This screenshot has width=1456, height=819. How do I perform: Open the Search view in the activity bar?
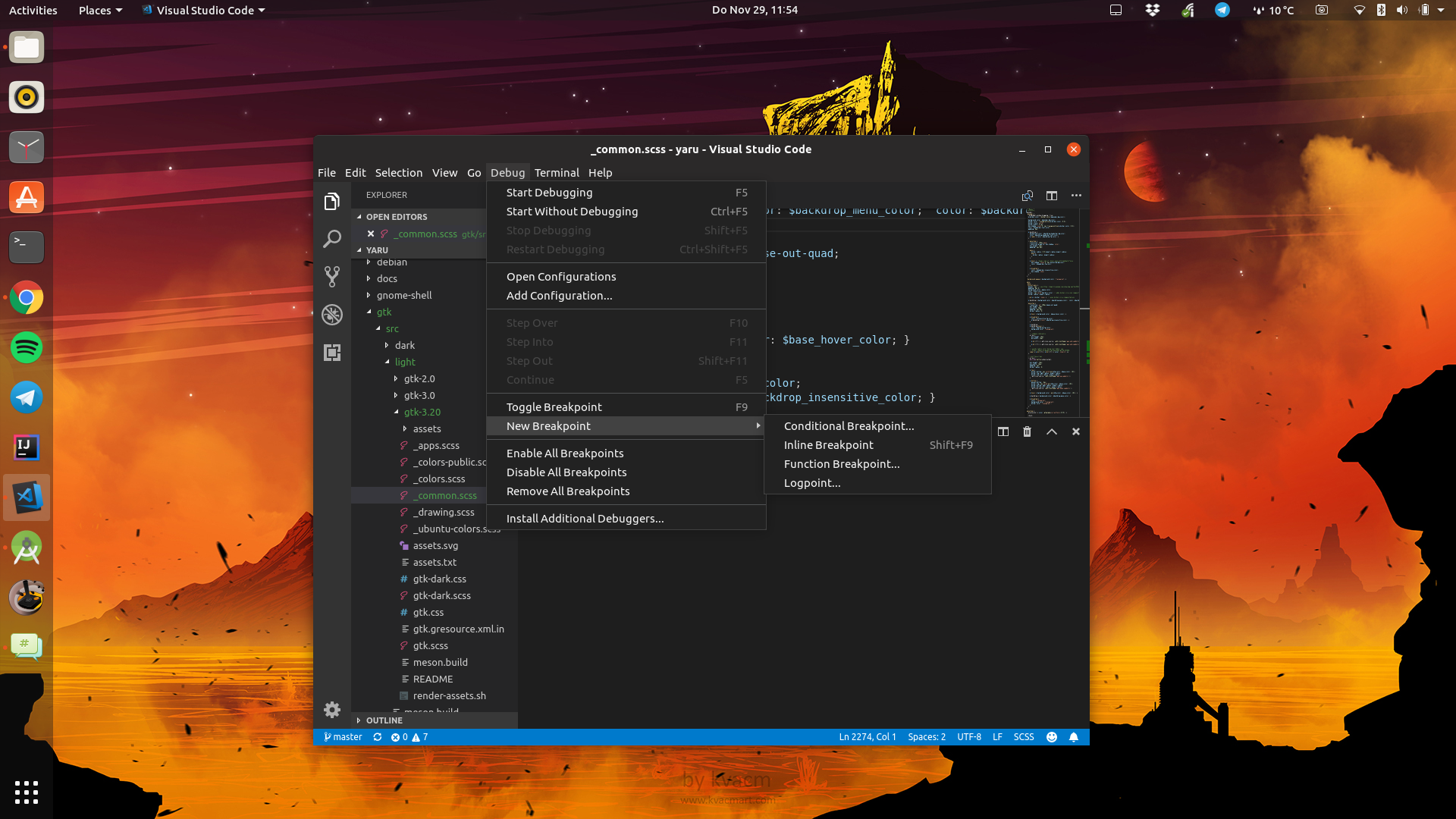point(332,239)
